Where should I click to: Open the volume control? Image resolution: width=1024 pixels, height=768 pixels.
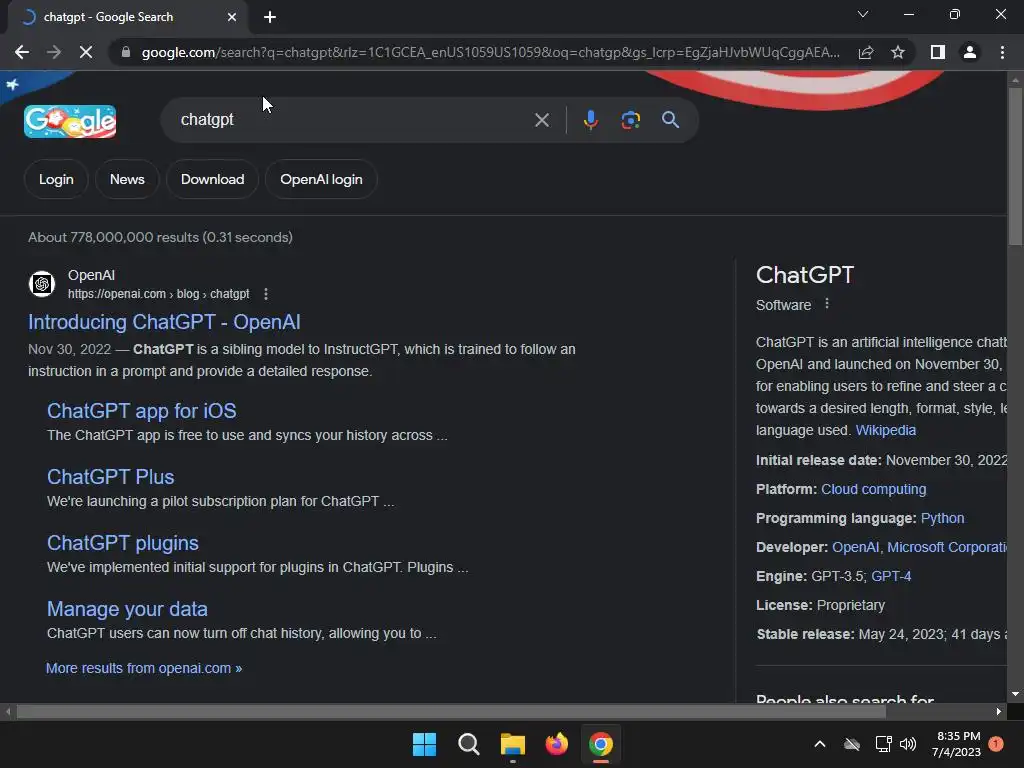[x=908, y=744]
